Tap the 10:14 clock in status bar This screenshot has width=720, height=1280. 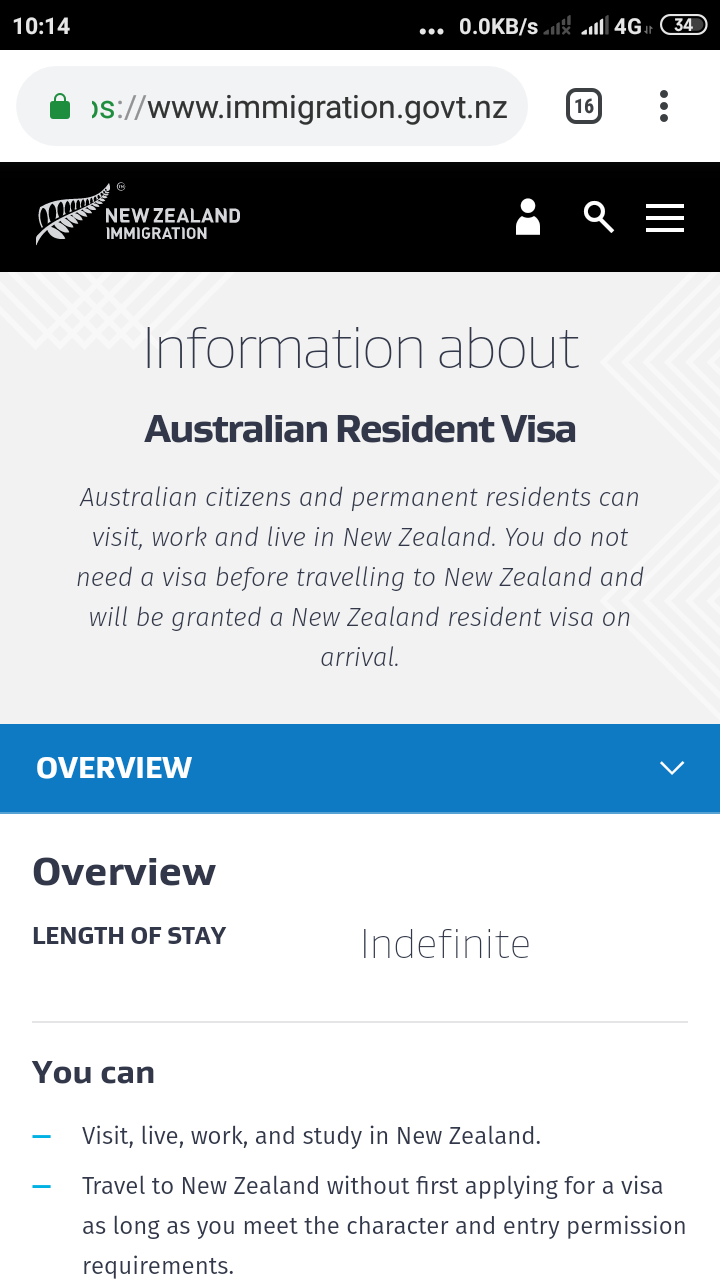(41, 26)
